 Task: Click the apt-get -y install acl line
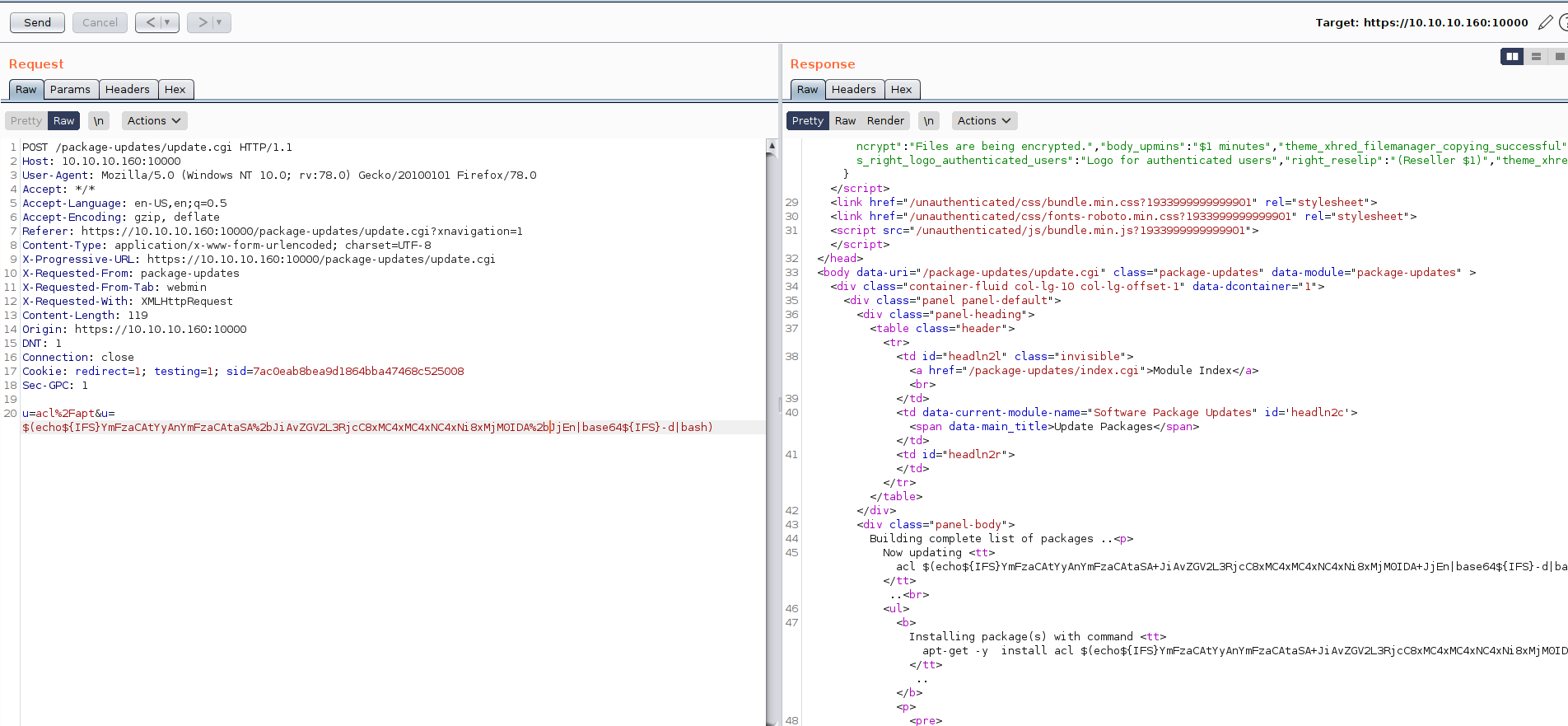[x=1245, y=650]
